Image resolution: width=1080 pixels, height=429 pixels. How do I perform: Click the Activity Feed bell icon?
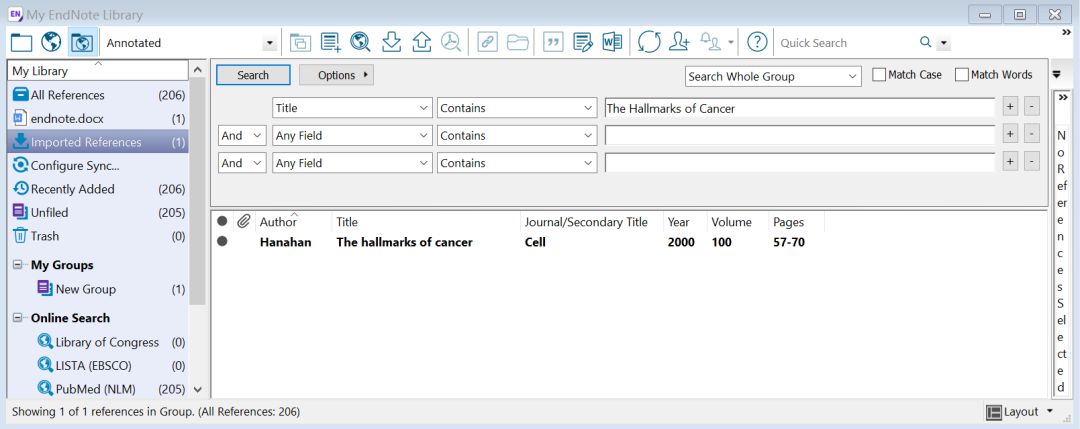(x=710, y=43)
